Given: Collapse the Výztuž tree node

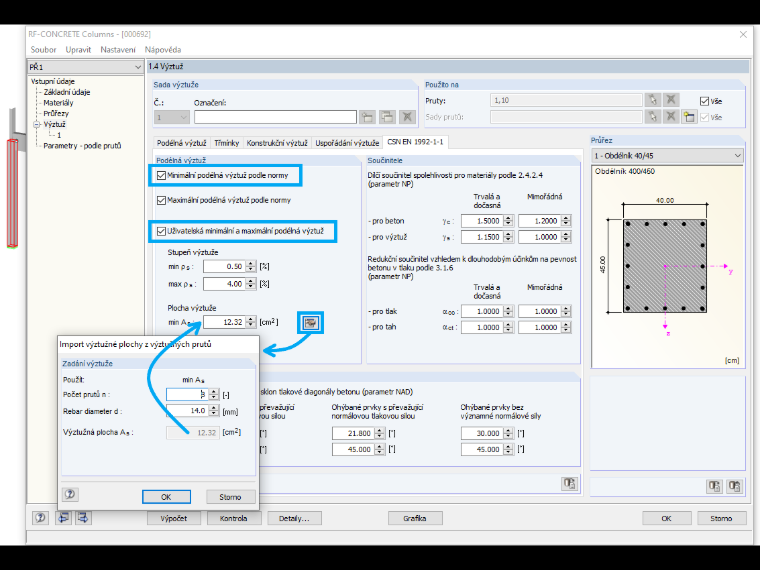Looking at the screenshot, I should tap(36, 125).
